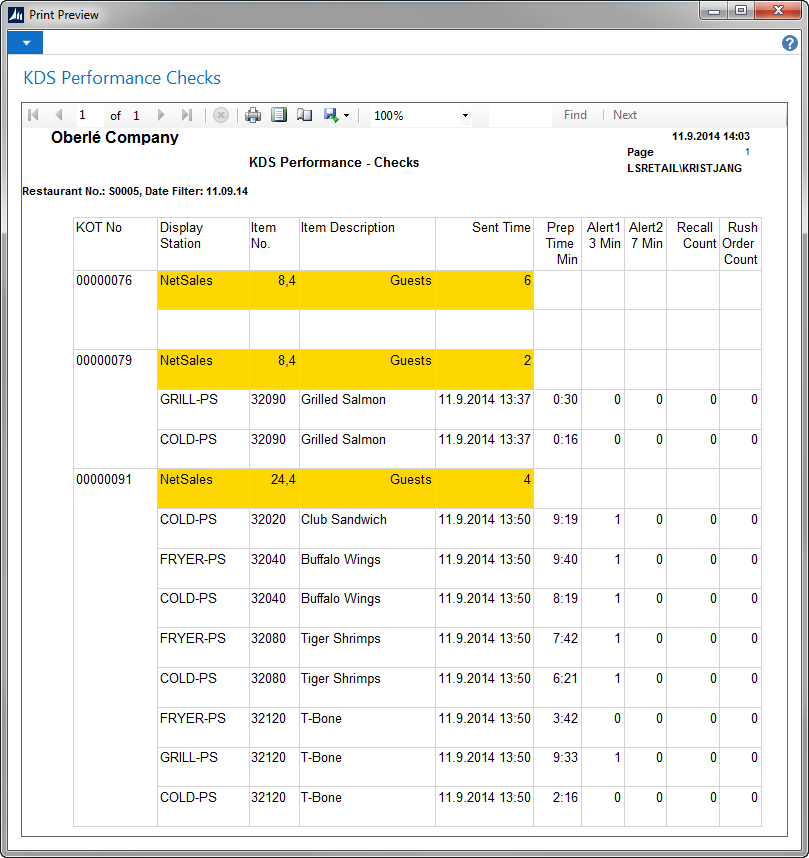This screenshot has width=809, height=858.
Task: Click the KDS Performance Checks heading
Action: click(x=122, y=78)
